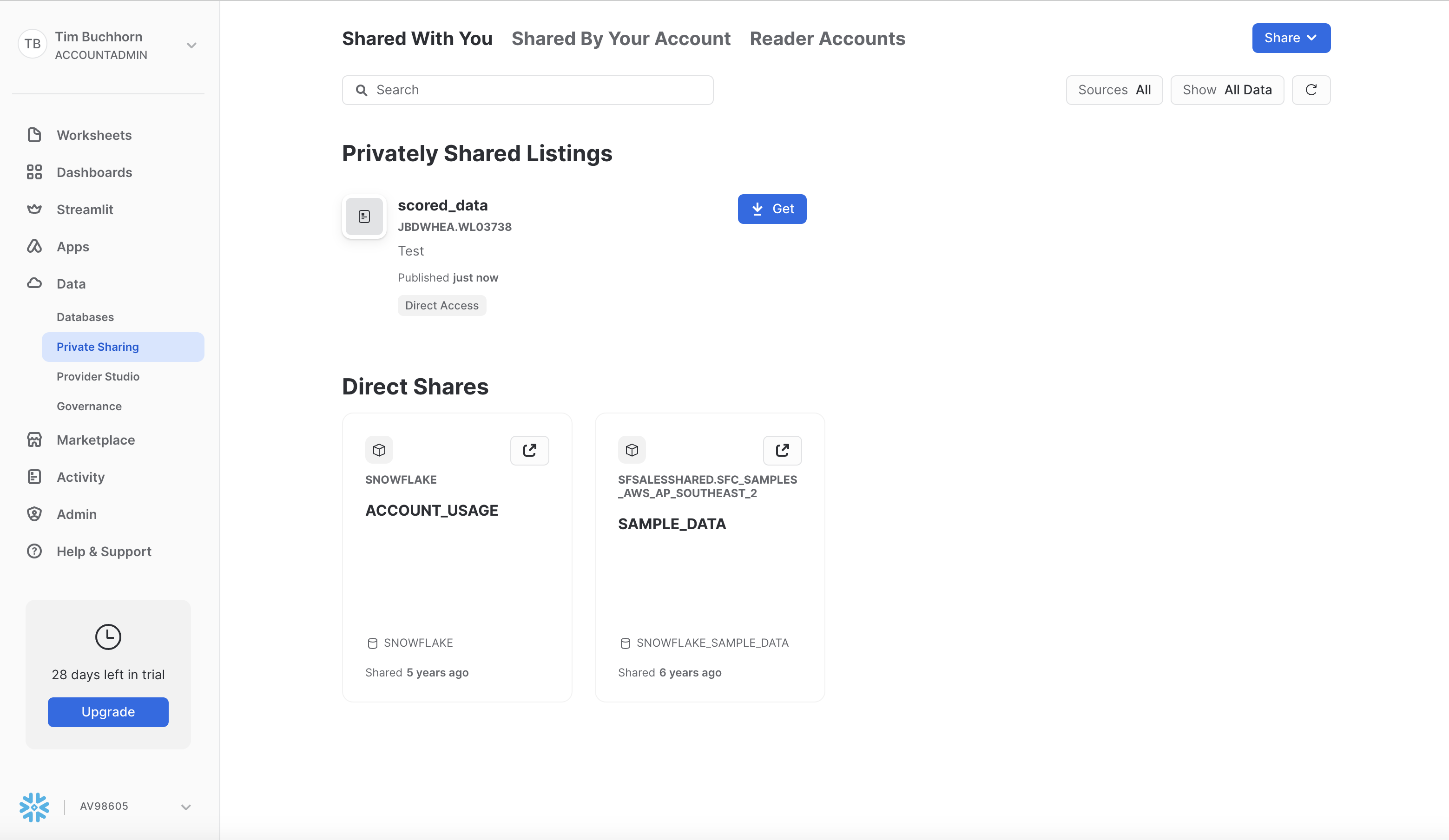Click the Admin shield icon

[34, 514]
